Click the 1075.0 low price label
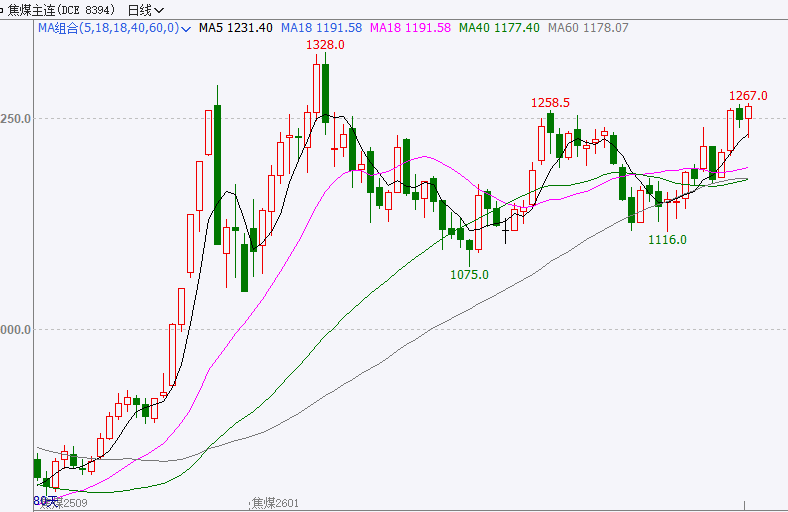This screenshot has width=788, height=512. pos(469,274)
